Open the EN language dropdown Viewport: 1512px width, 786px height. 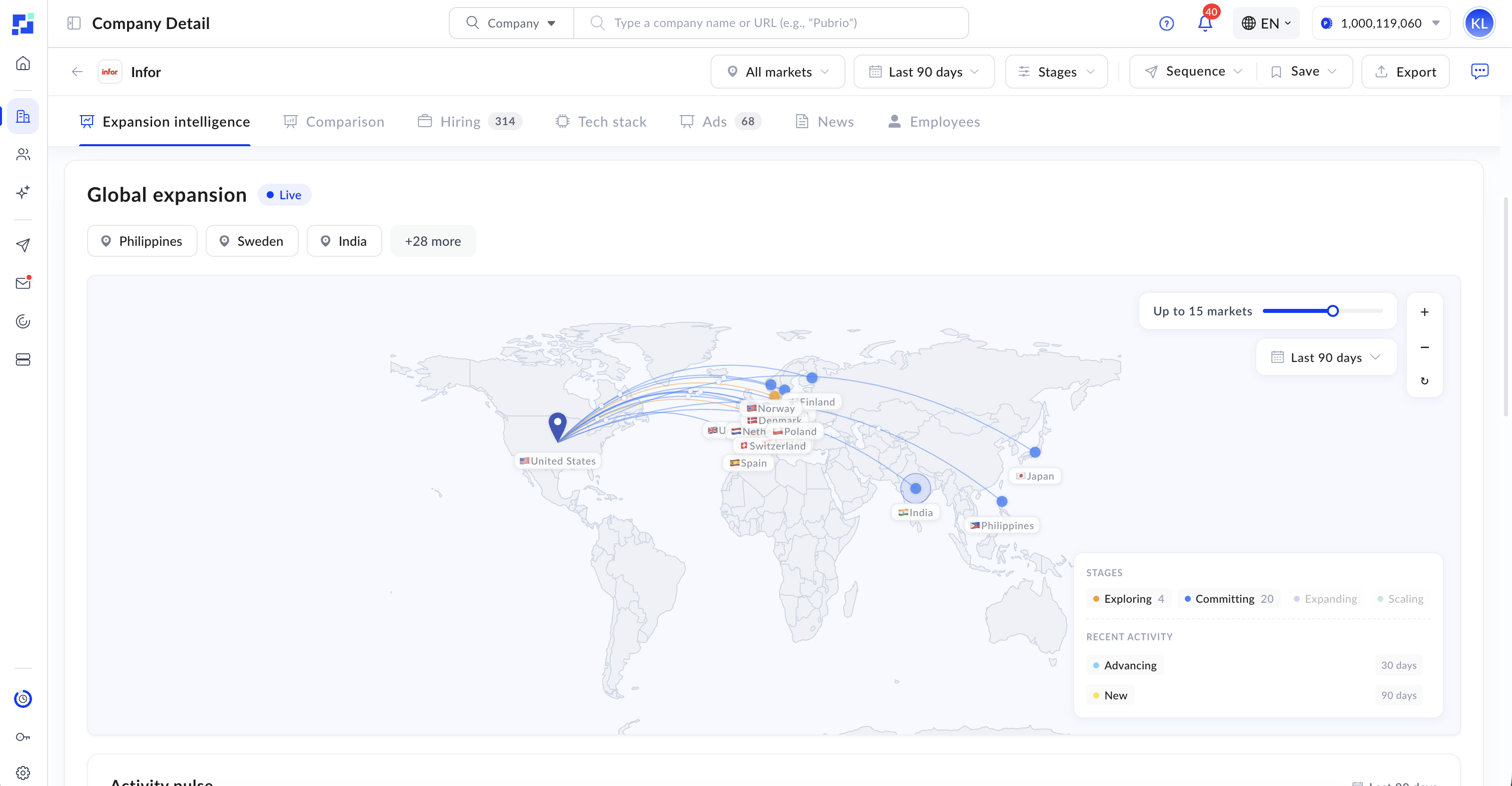[1266, 23]
